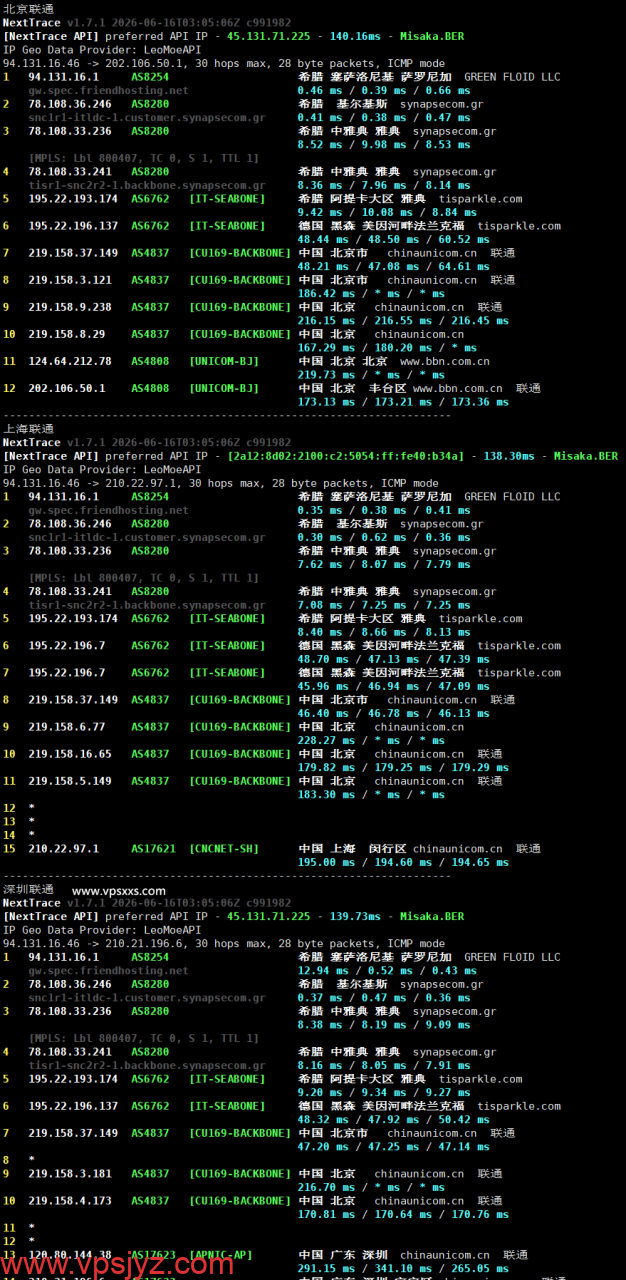Image resolution: width=626 pixels, height=1280 pixels.
Task: Click the trace line ending 210.21.196.6
Action: coord(224,944)
